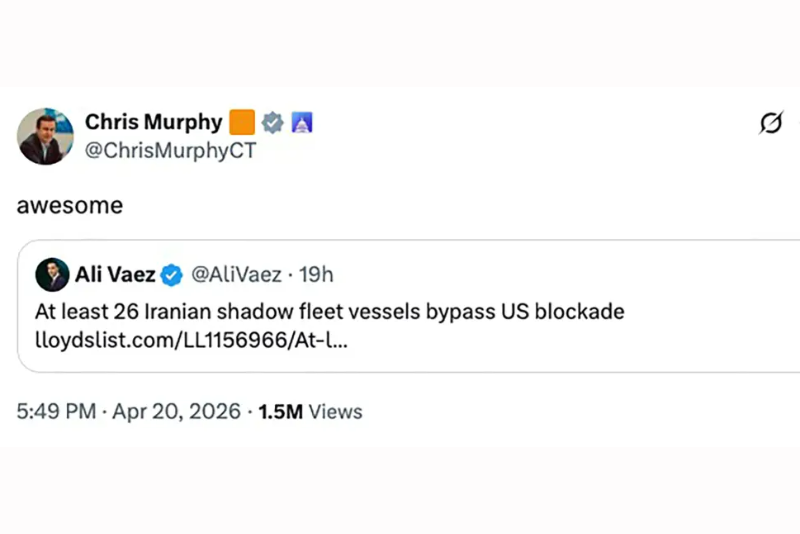
Task: Open Chris Murphy's profile picture
Action: click(45, 136)
